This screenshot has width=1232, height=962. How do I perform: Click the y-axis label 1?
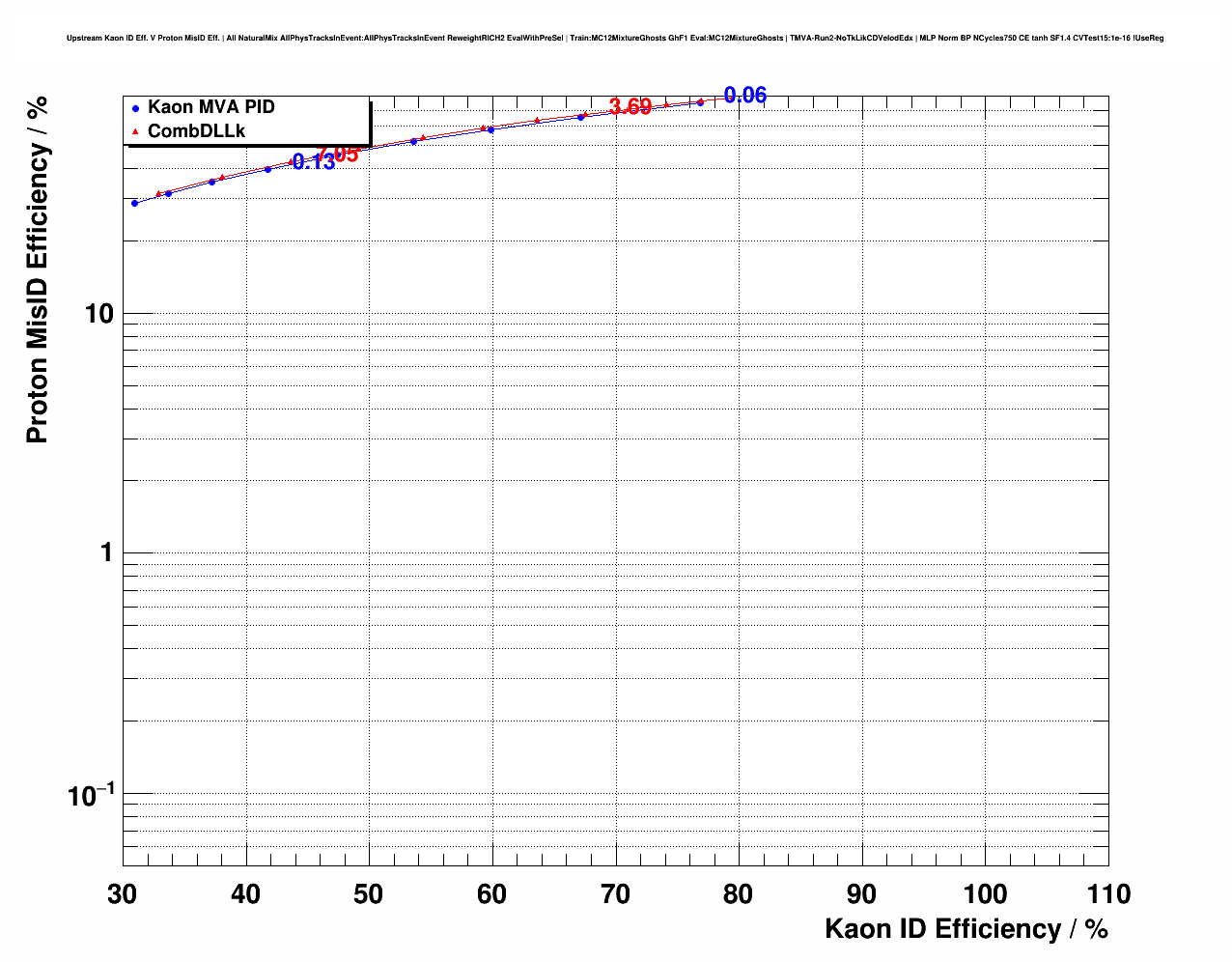(x=107, y=553)
